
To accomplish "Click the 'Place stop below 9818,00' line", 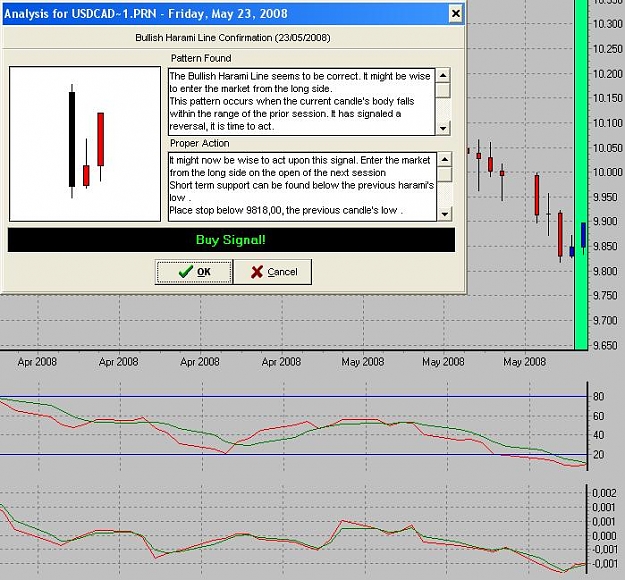I will pyautogui.click(x=286, y=210).
